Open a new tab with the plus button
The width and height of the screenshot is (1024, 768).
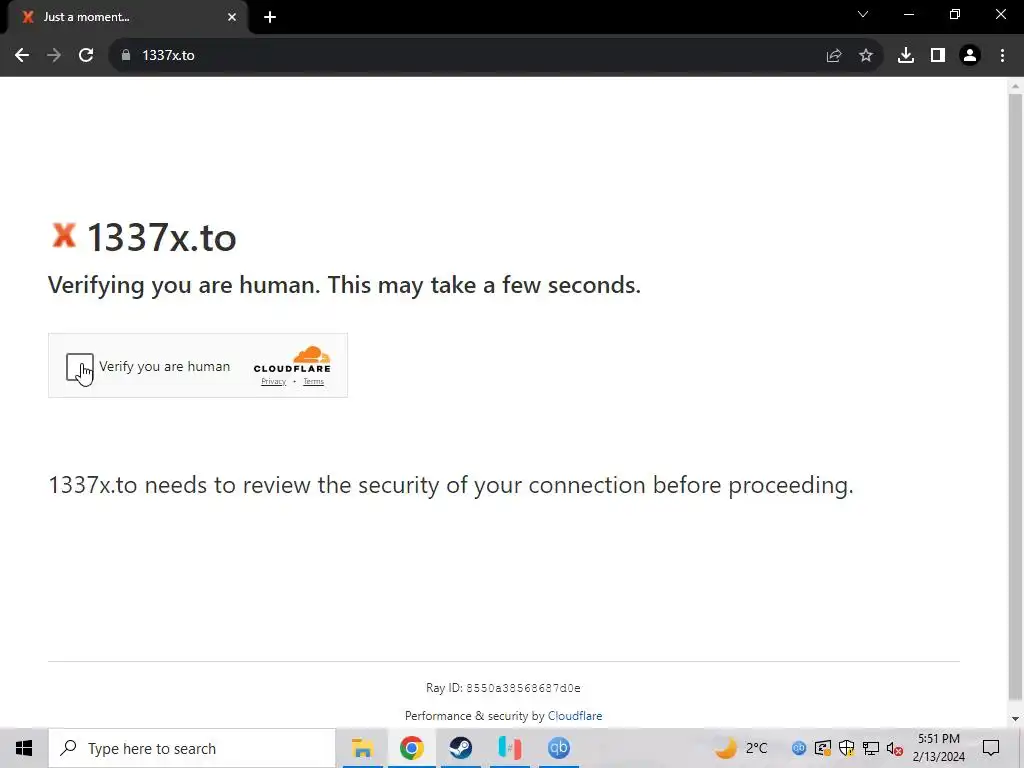(x=270, y=17)
